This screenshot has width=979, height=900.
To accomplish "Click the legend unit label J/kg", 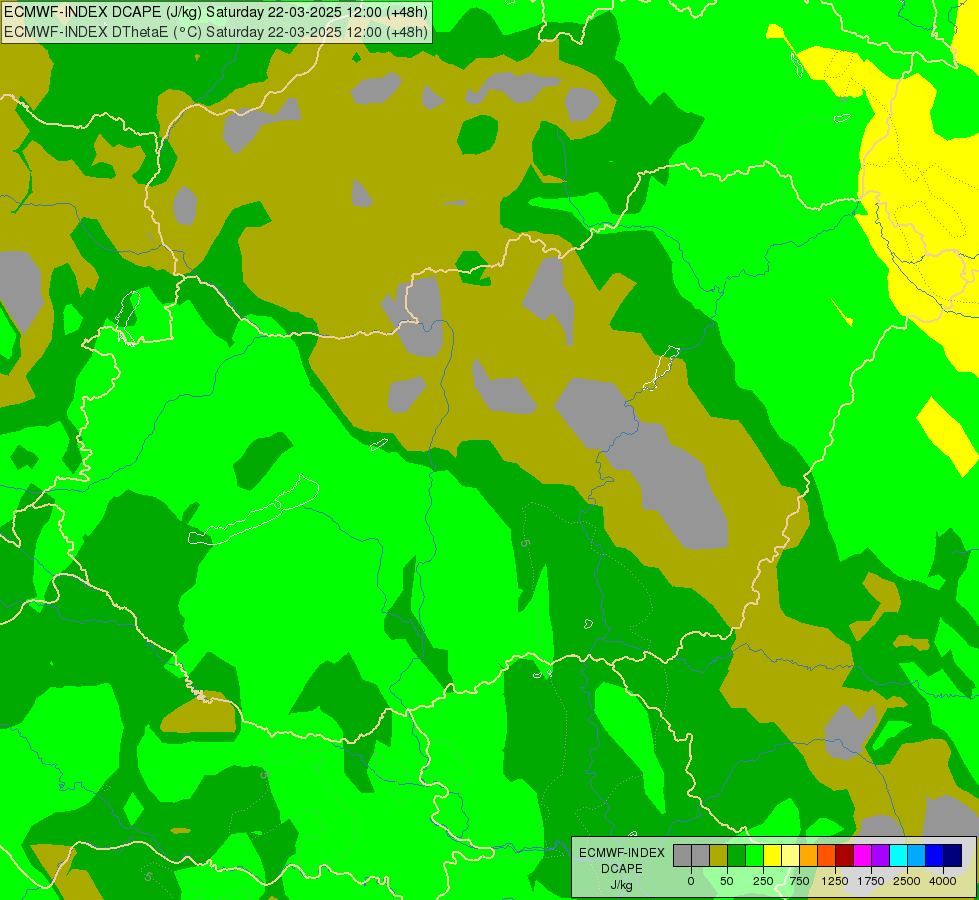I will [x=622, y=885].
